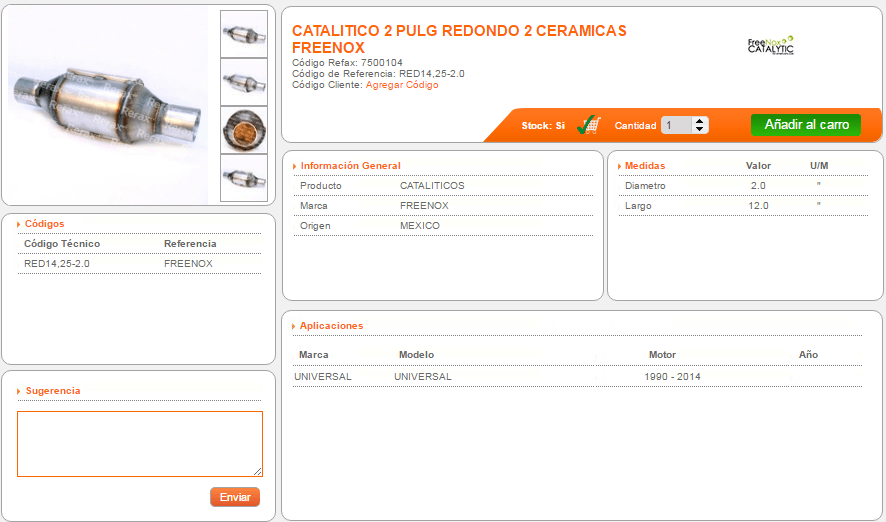
Task: Add the product with Añadir al carro
Action: (x=806, y=125)
